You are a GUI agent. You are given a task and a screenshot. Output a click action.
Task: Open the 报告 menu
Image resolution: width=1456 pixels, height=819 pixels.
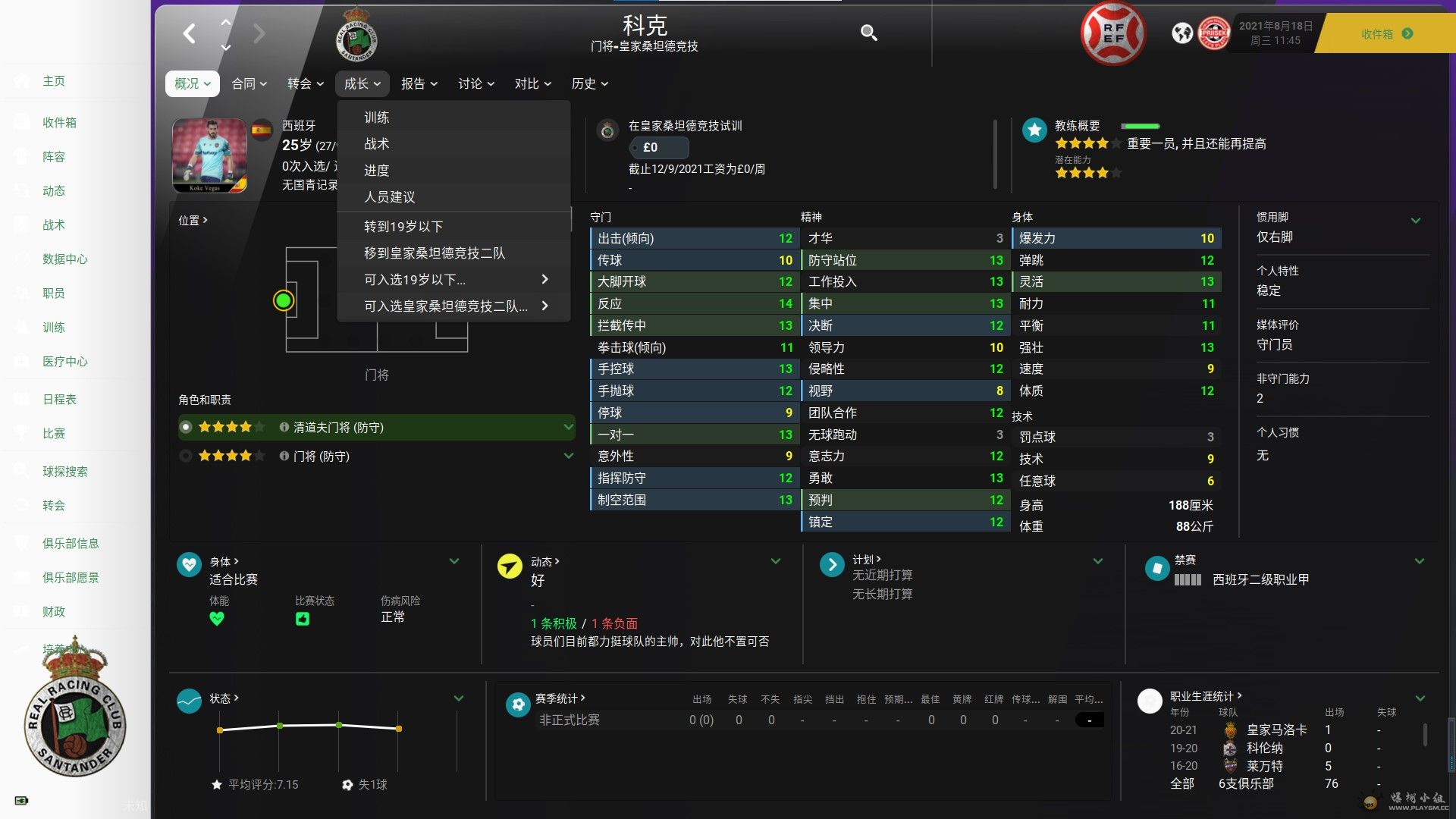click(419, 83)
